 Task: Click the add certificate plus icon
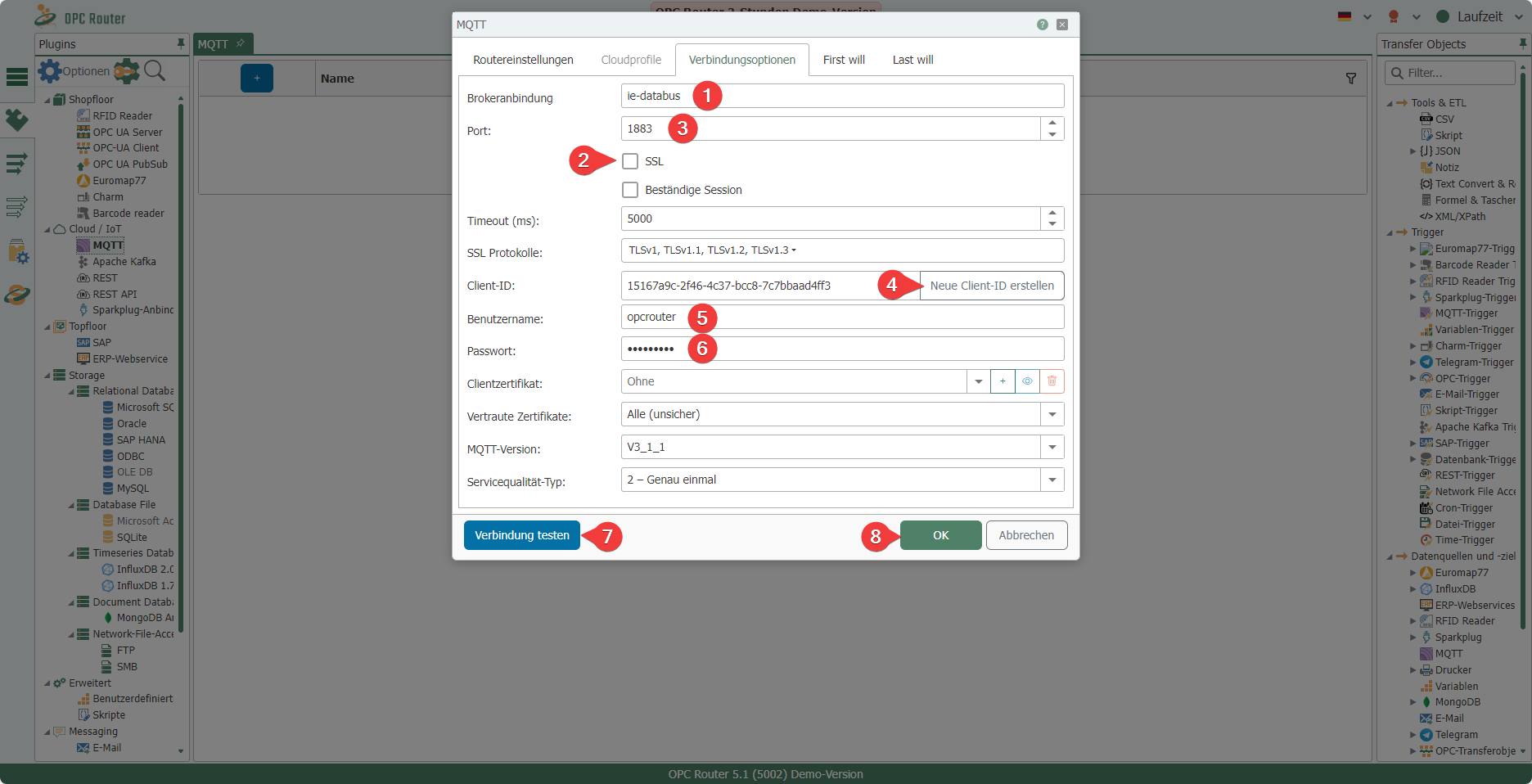pos(1003,381)
